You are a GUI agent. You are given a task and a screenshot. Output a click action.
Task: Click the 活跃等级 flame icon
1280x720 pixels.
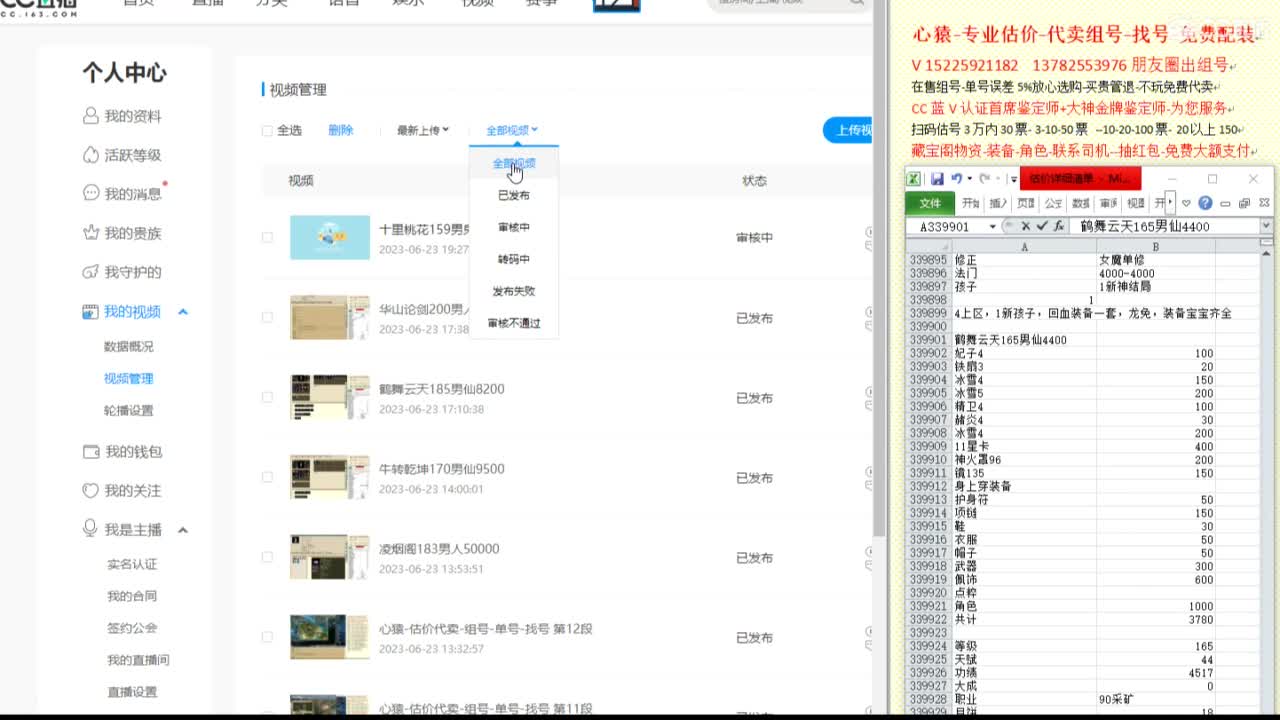coord(91,155)
